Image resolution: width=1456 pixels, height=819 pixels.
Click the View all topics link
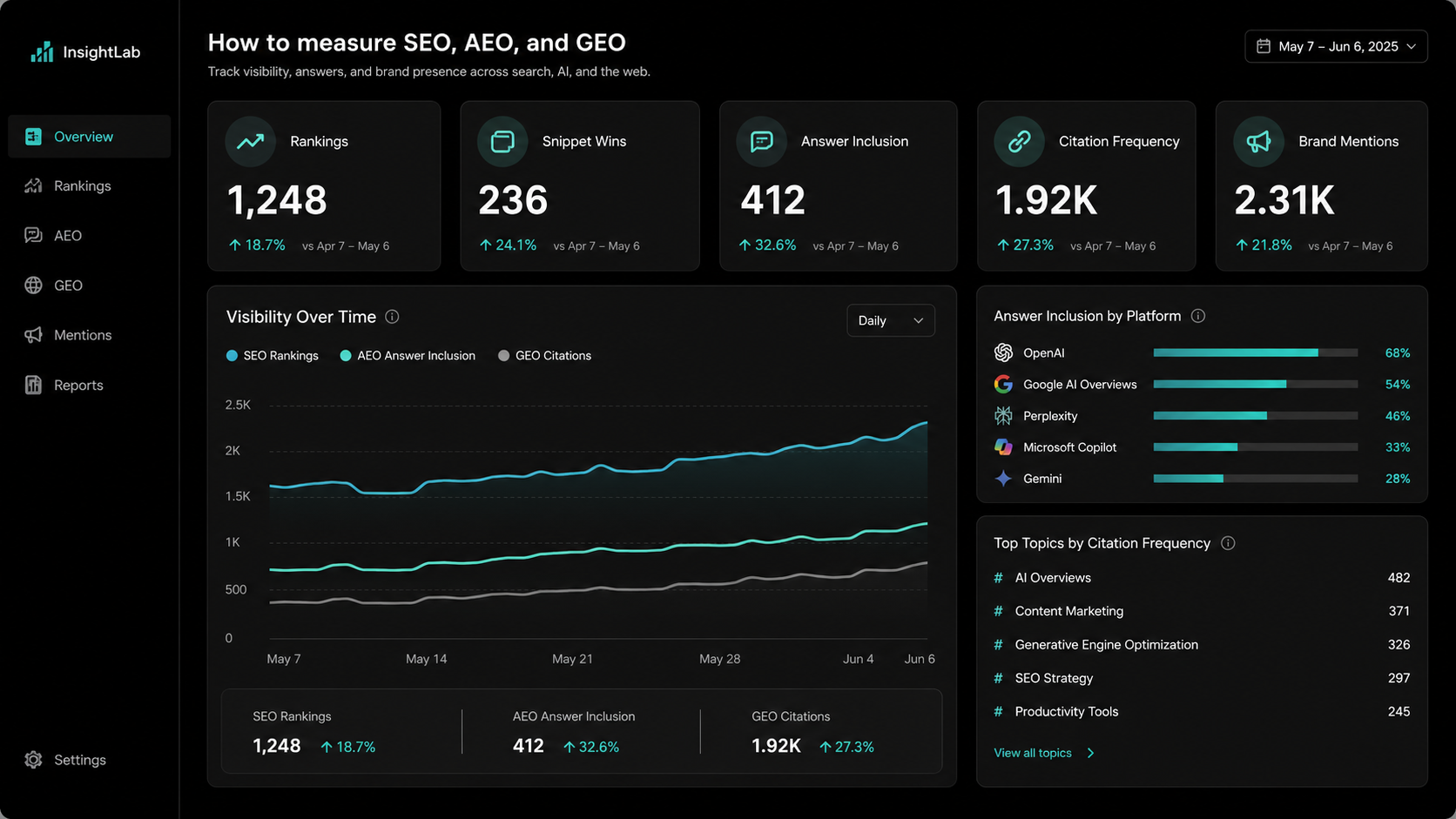[x=1033, y=753]
